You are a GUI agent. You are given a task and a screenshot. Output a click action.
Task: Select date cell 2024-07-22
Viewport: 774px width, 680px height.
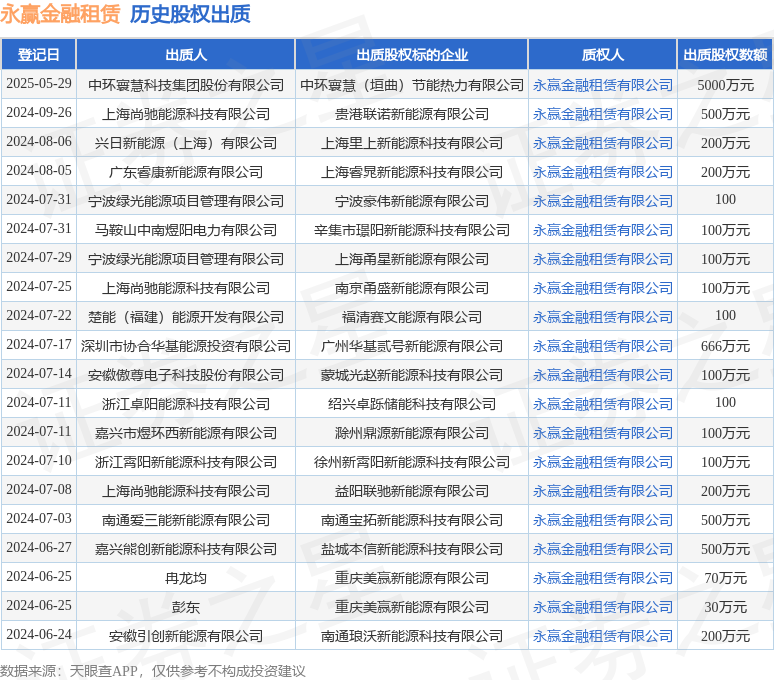39,317
